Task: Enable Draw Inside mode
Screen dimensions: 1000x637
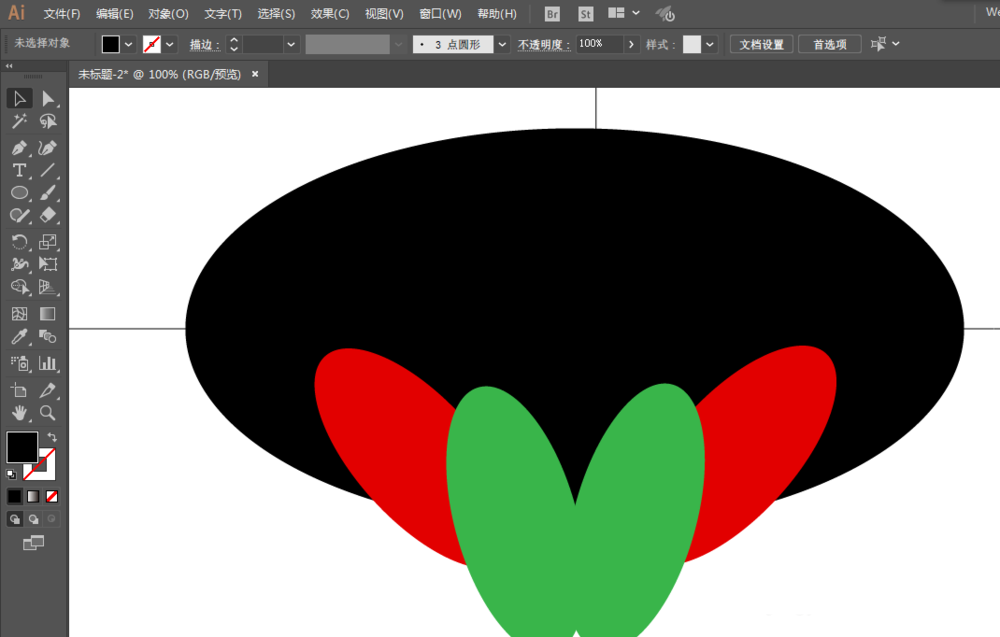Action: pyautogui.click(x=52, y=519)
